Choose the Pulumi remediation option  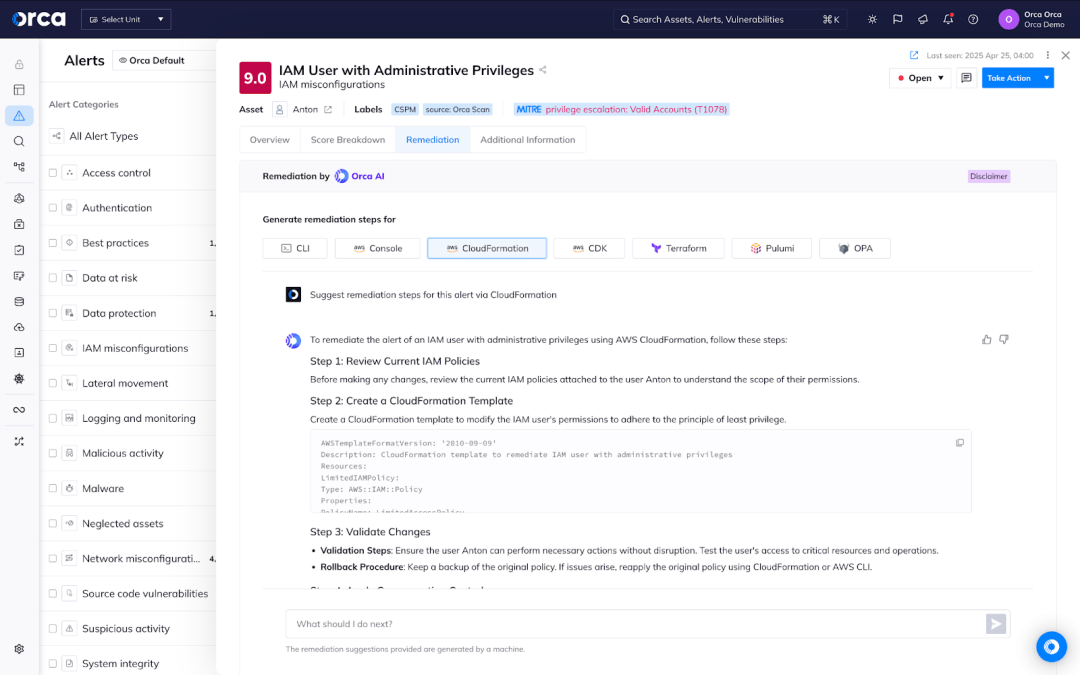tap(772, 249)
